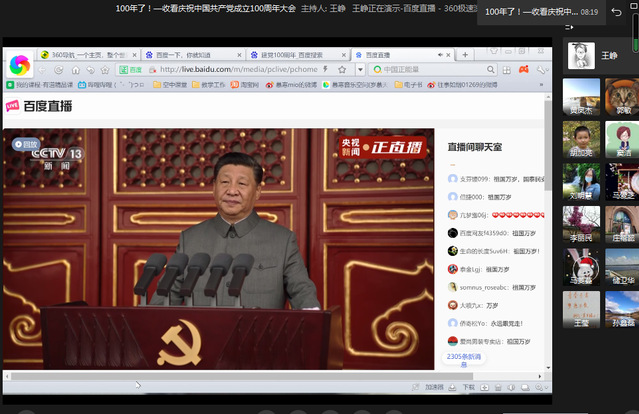639x414 pixels.
Task: Click the 中国正能量 search box
Action: coord(432,70)
